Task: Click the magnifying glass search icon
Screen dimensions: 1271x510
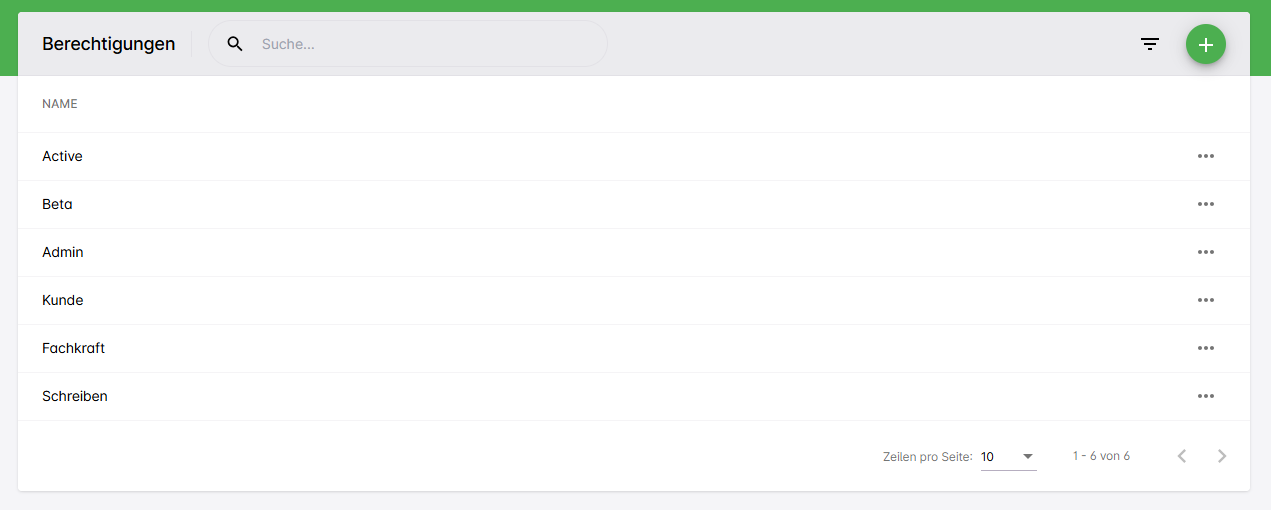Action: (235, 44)
